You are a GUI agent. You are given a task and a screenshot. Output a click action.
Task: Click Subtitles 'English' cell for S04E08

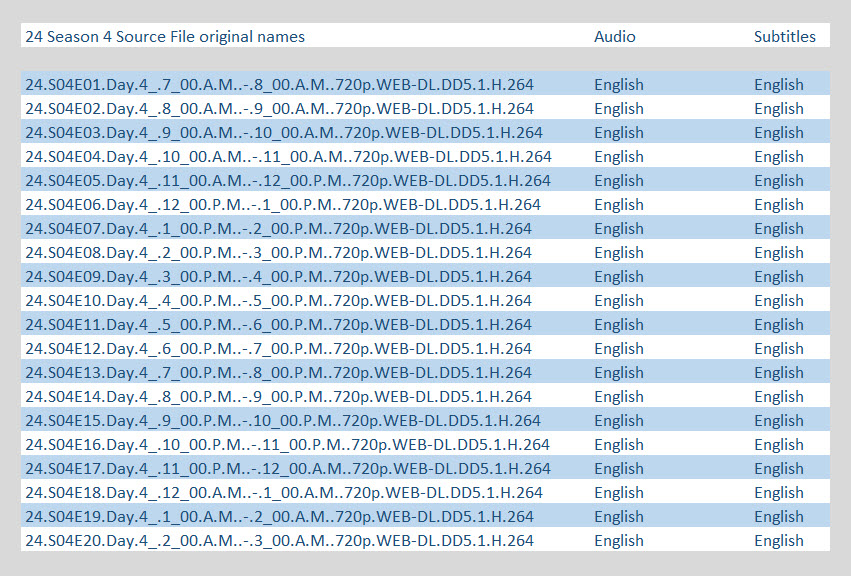(779, 252)
